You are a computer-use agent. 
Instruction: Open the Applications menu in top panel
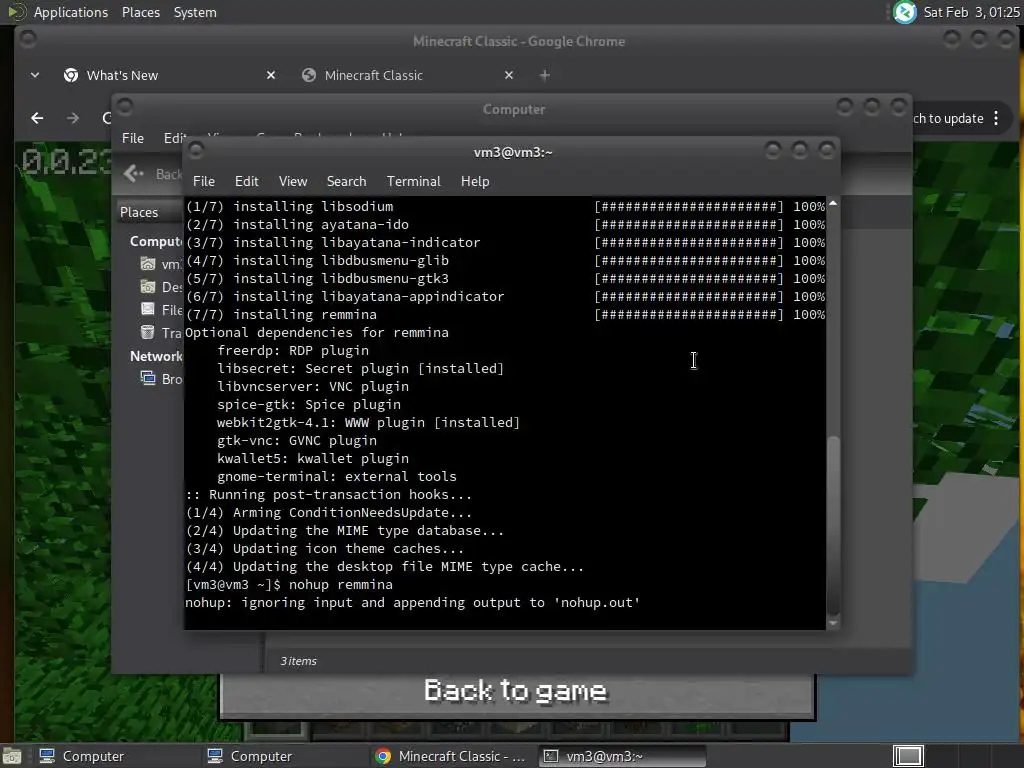pos(71,12)
